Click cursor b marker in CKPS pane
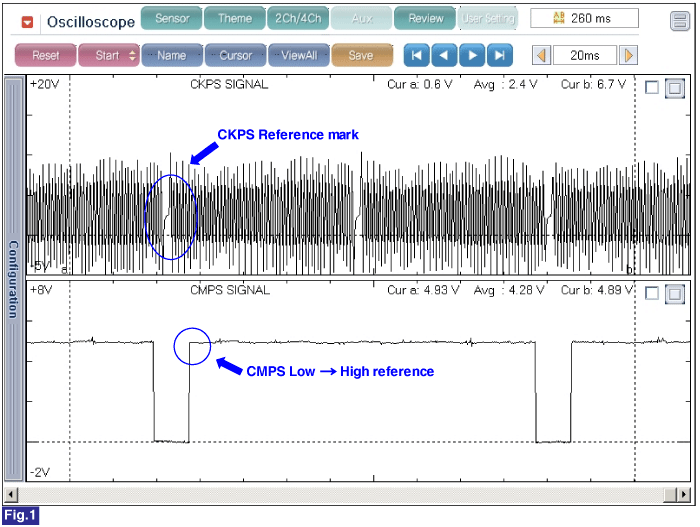The width and height of the screenshot is (700, 527). pyautogui.click(x=629, y=269)
